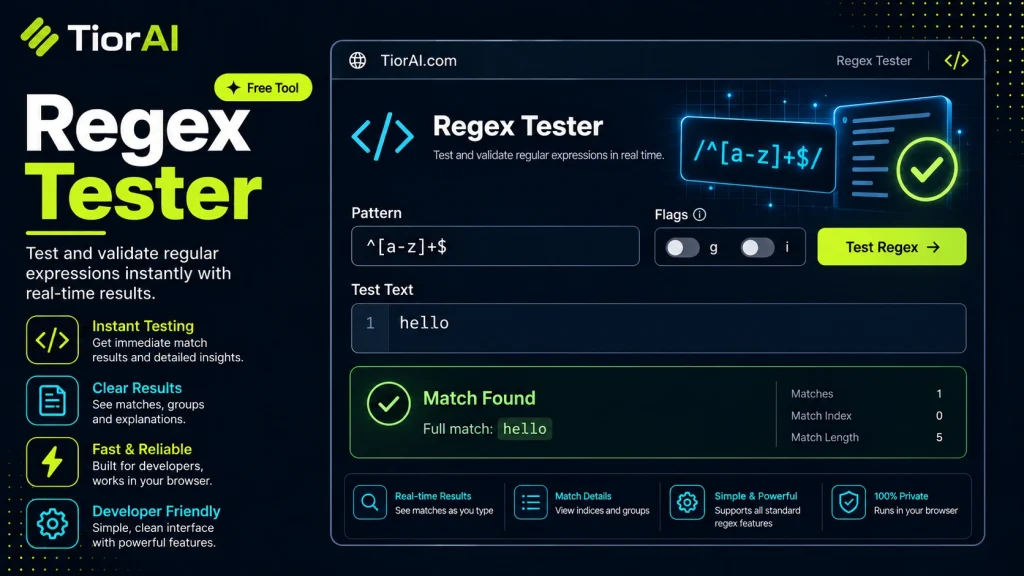The width and height of the screenshot is (1024, 576).
Task: Click the large blue code icon beside Regex Tester
Action: [383, 136]
